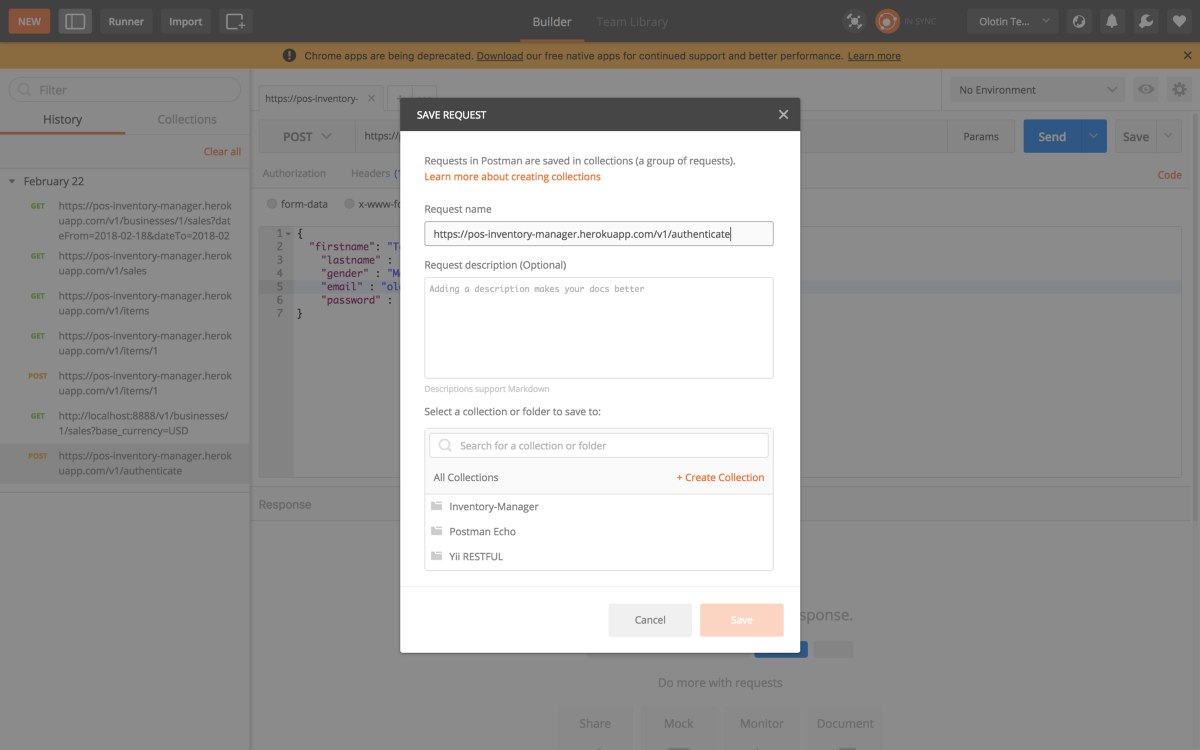Click the Create Collection link
The image size is (1200, 750).
pos(720,478)
